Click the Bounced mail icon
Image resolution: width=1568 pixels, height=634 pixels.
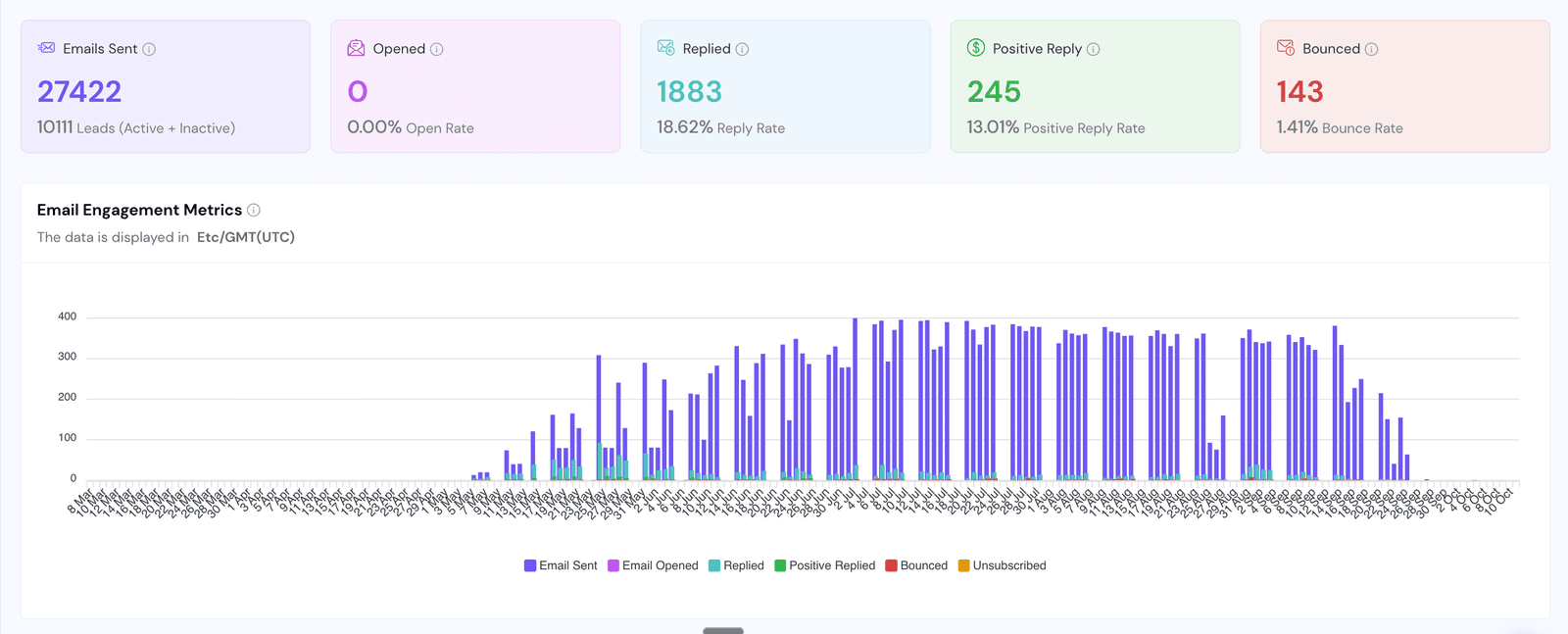tap(1286, 48)
